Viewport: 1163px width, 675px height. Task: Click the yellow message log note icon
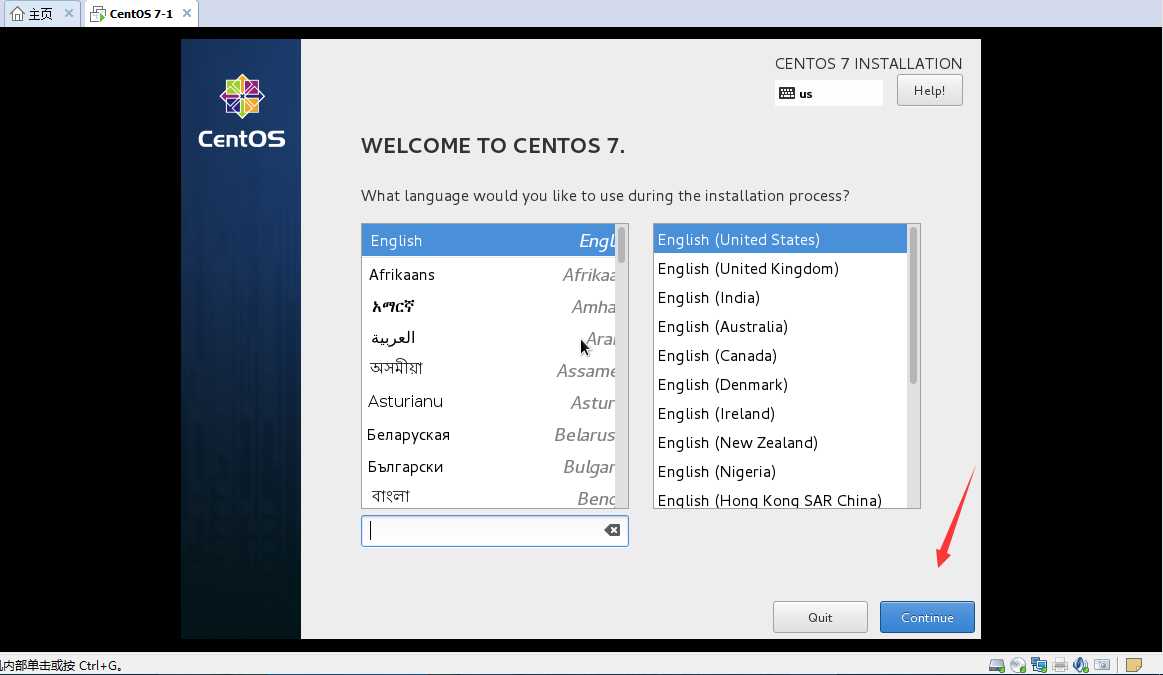(1133, 665)
